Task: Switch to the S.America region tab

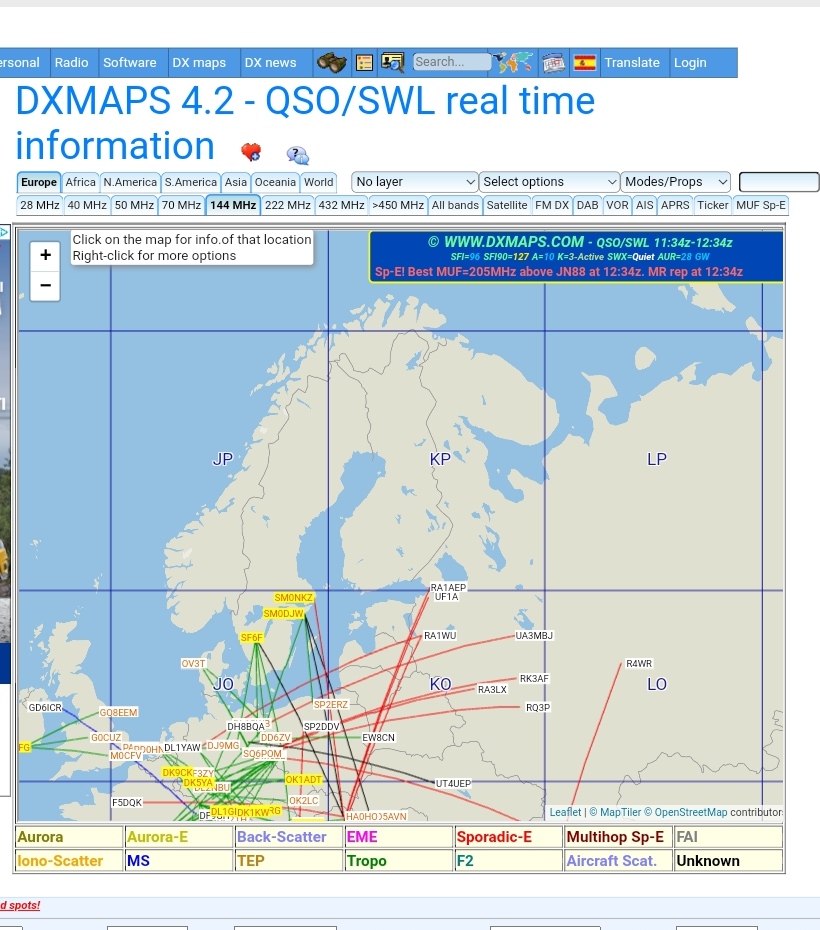Action: tap(191, 182)
